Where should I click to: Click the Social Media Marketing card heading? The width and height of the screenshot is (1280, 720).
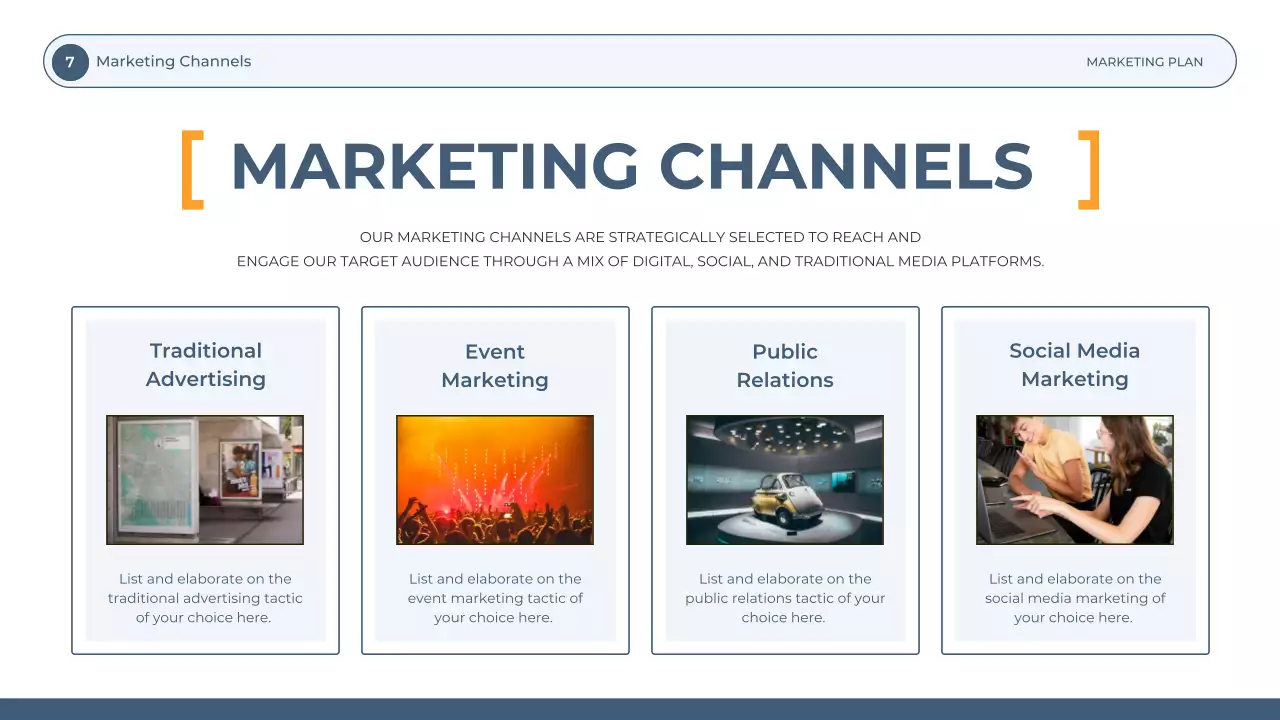(x=1074, y=365)
